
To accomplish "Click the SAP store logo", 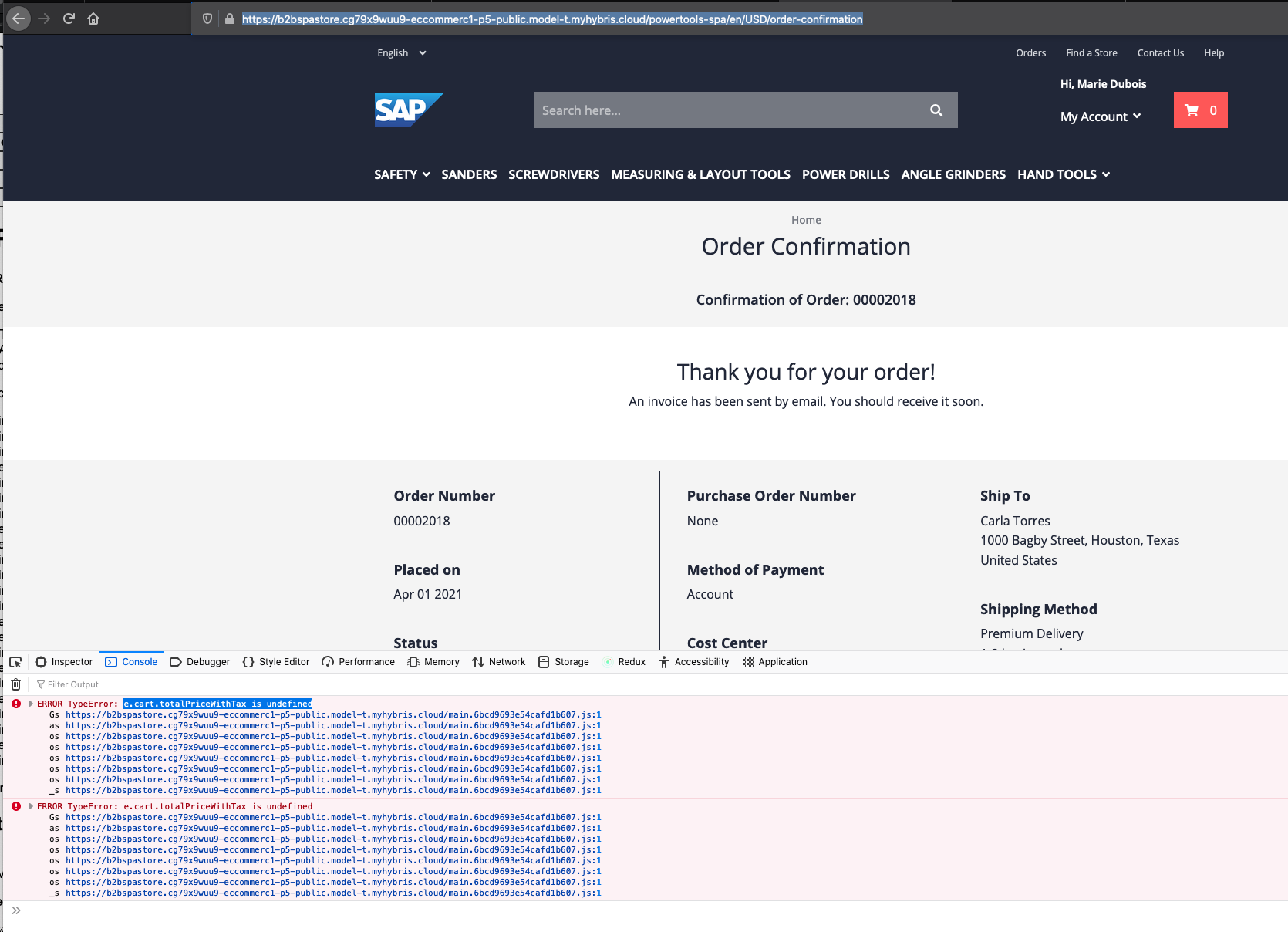I will click(x=408, y=110).
